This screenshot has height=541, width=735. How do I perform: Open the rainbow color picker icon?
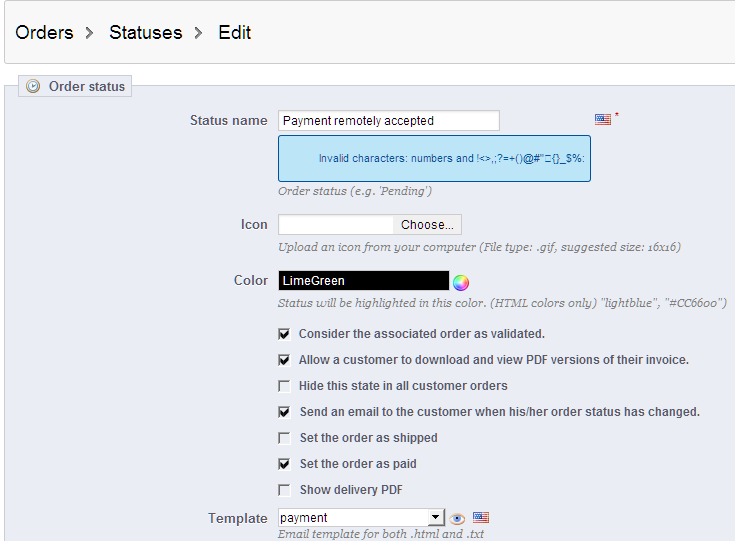point(461,282)
